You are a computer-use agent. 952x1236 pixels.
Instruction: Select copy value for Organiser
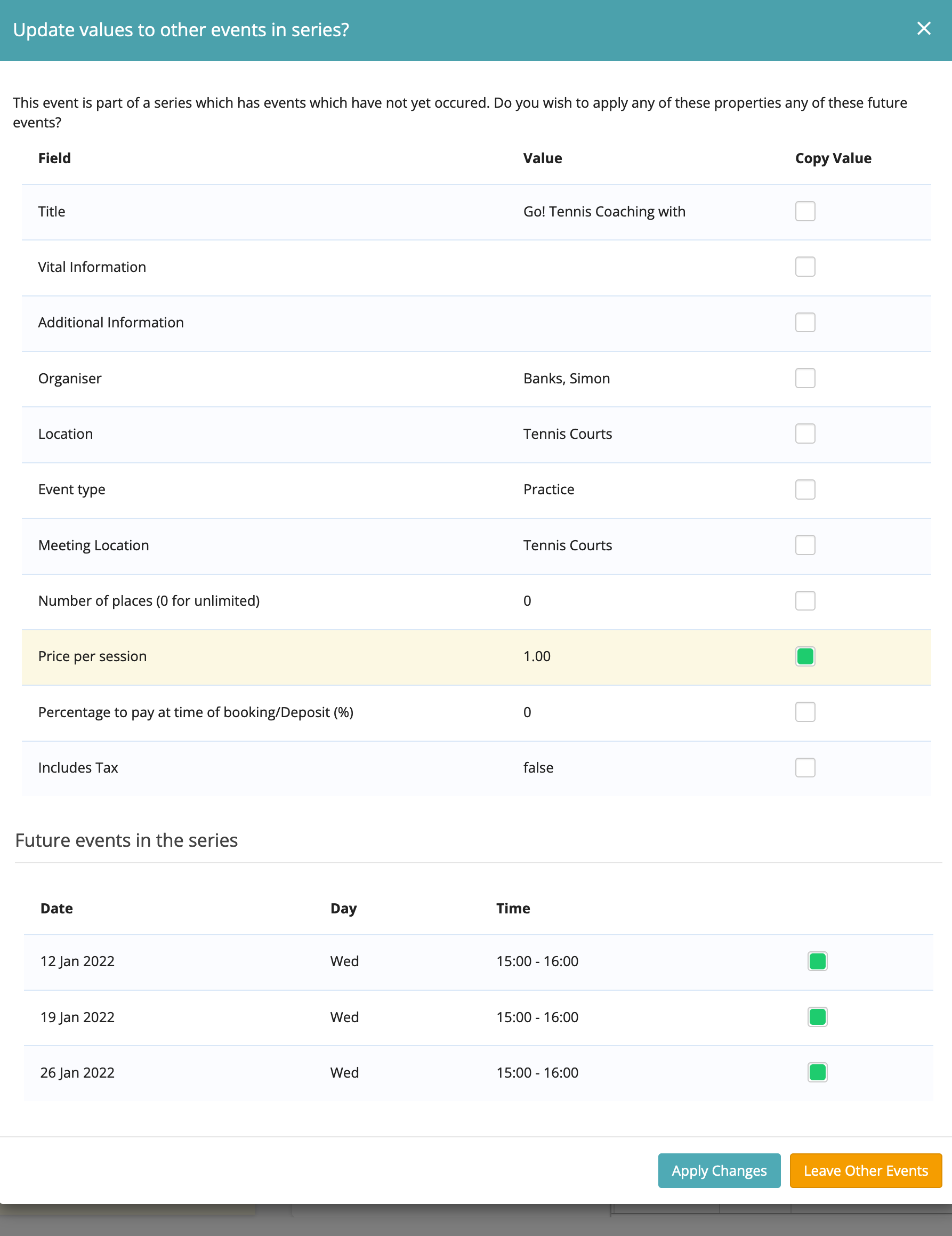click(x=804, y=378)
